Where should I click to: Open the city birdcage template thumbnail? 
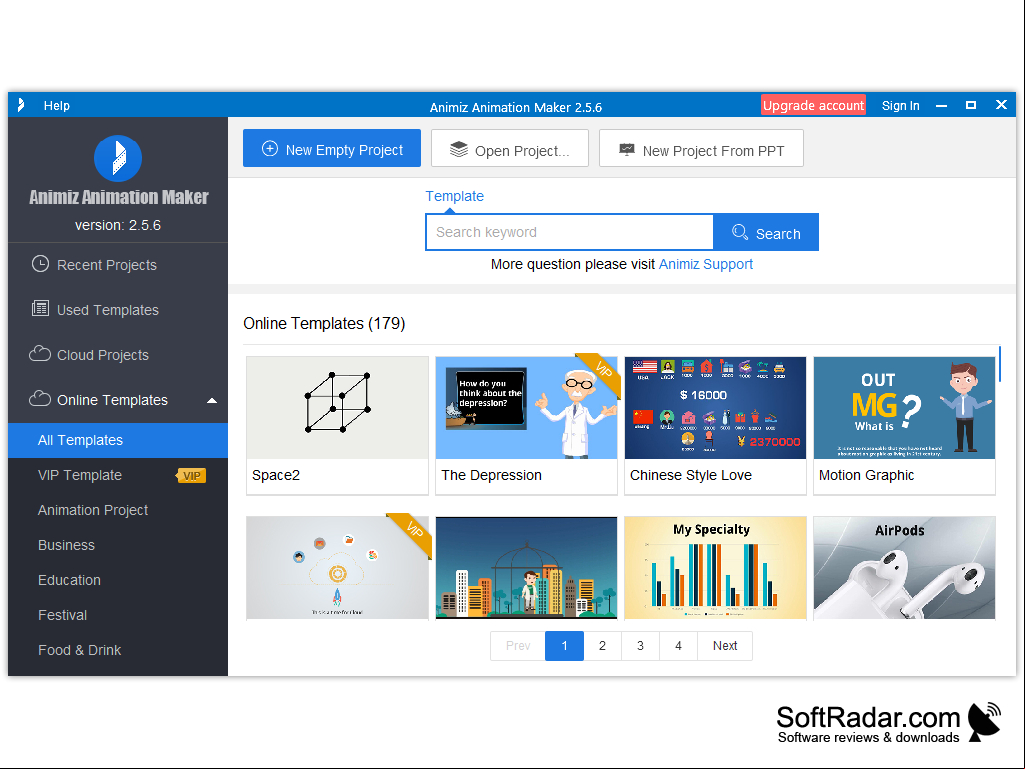pos(526,568)
